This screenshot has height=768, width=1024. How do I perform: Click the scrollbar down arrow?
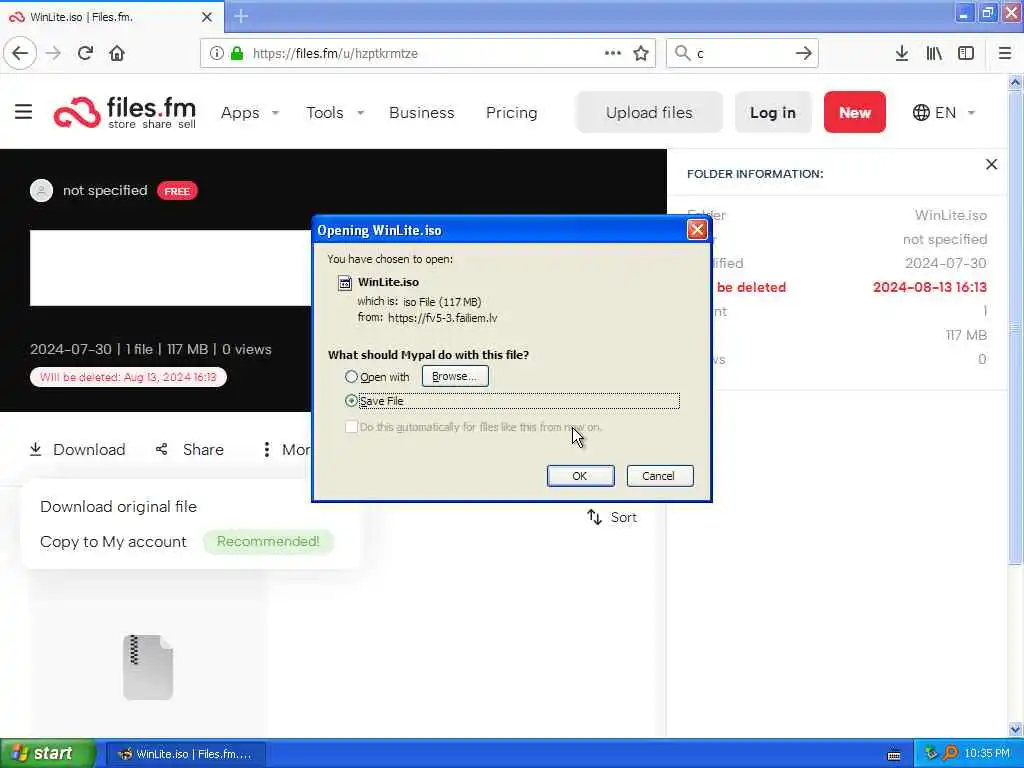[x=1015, y=729]
